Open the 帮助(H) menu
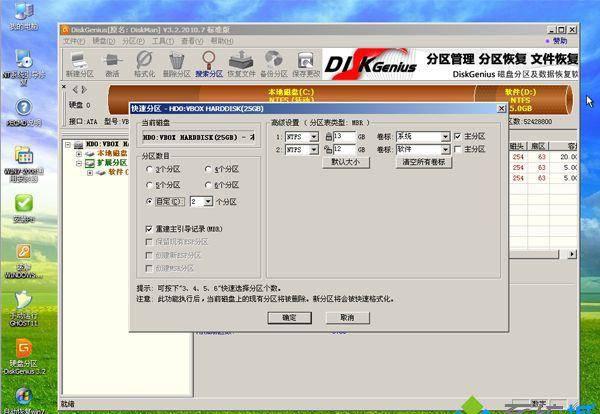The width and height of the screenshot is (600, 414). [x=222, y=41]
